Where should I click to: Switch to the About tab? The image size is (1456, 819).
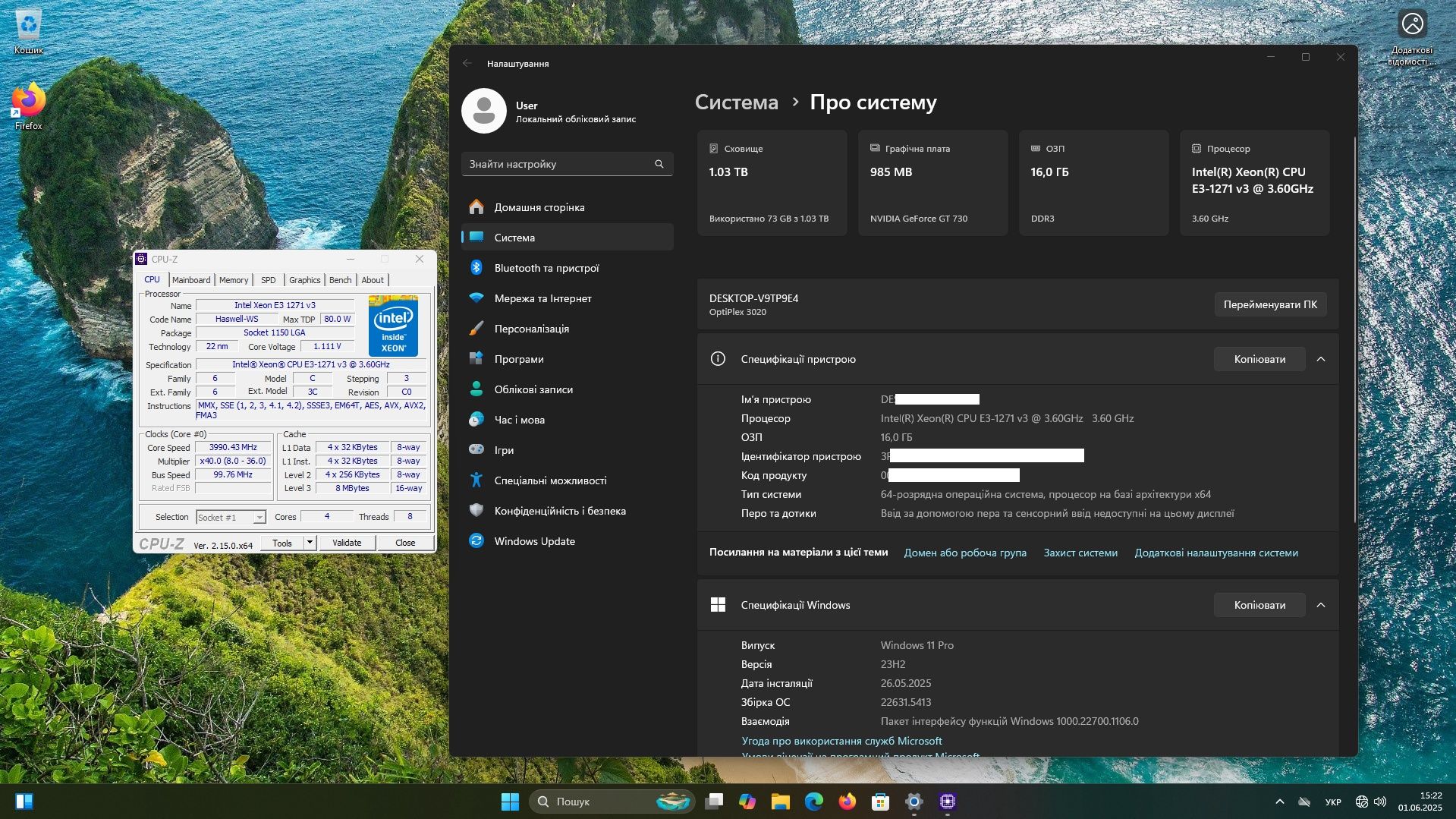click(x=373, y=280)
